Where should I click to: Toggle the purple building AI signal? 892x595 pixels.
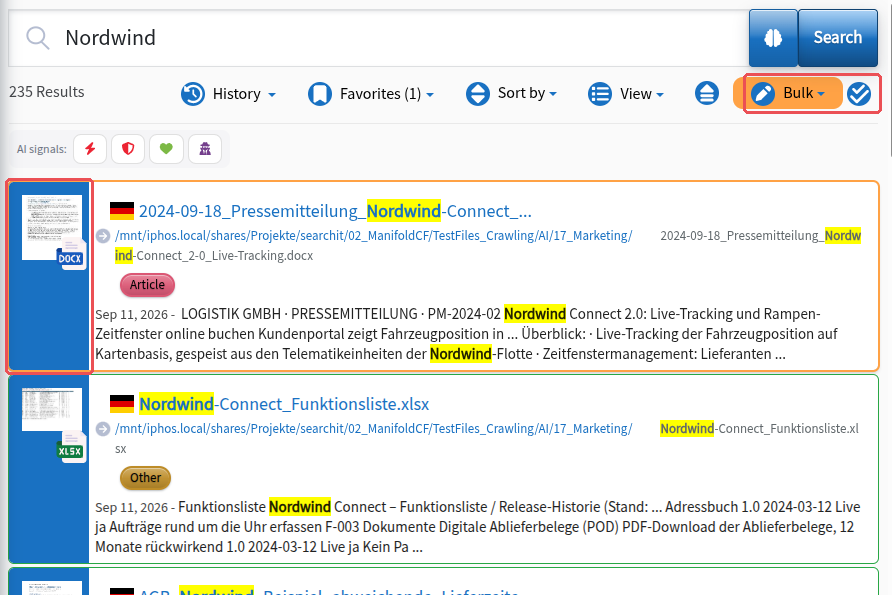(x=205, y=149)
